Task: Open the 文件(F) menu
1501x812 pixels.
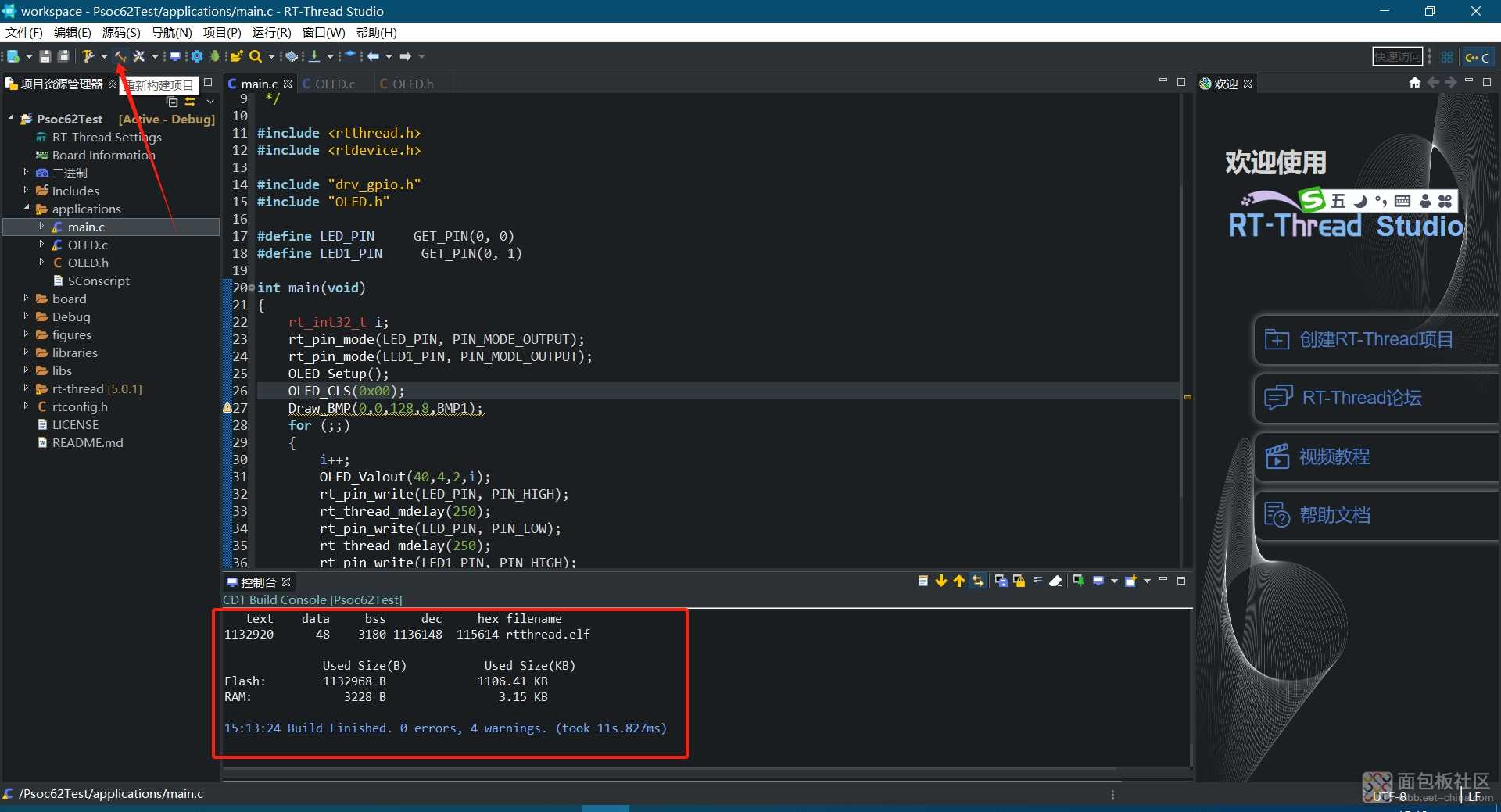Action: (x=24, y=33)
